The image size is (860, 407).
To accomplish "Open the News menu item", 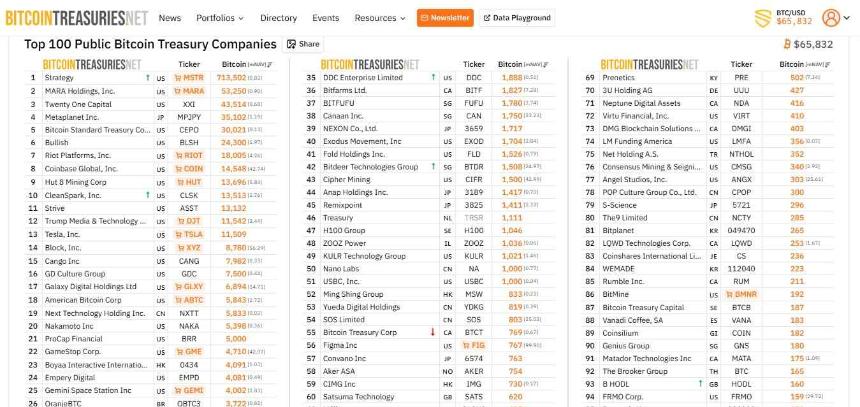I will pos(170,18).
